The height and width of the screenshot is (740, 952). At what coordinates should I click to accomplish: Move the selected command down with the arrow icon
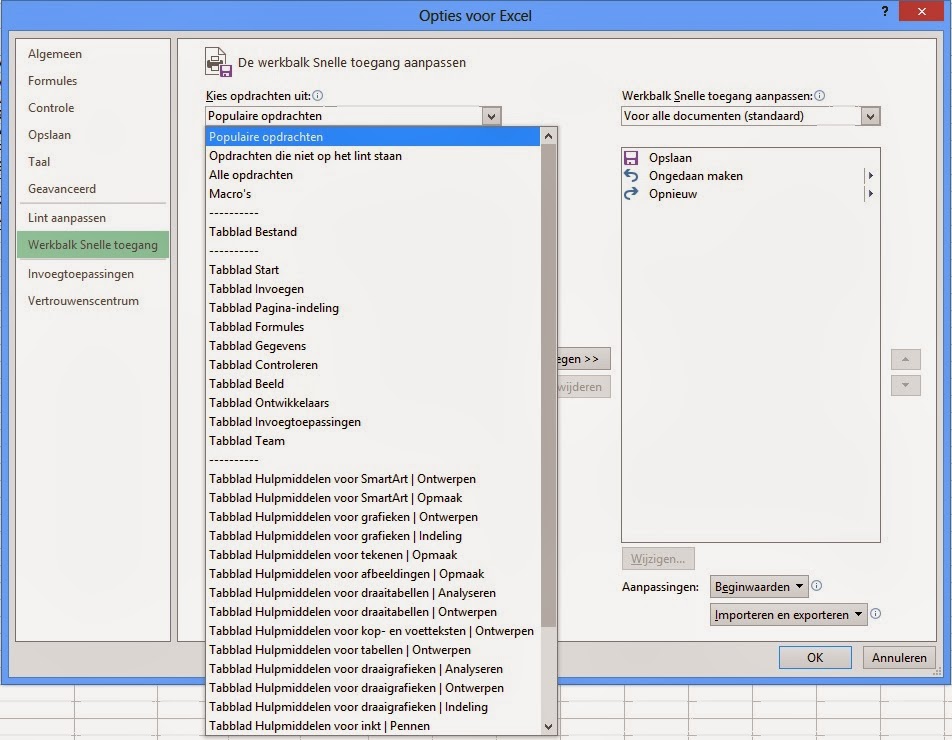pos(905,385)
